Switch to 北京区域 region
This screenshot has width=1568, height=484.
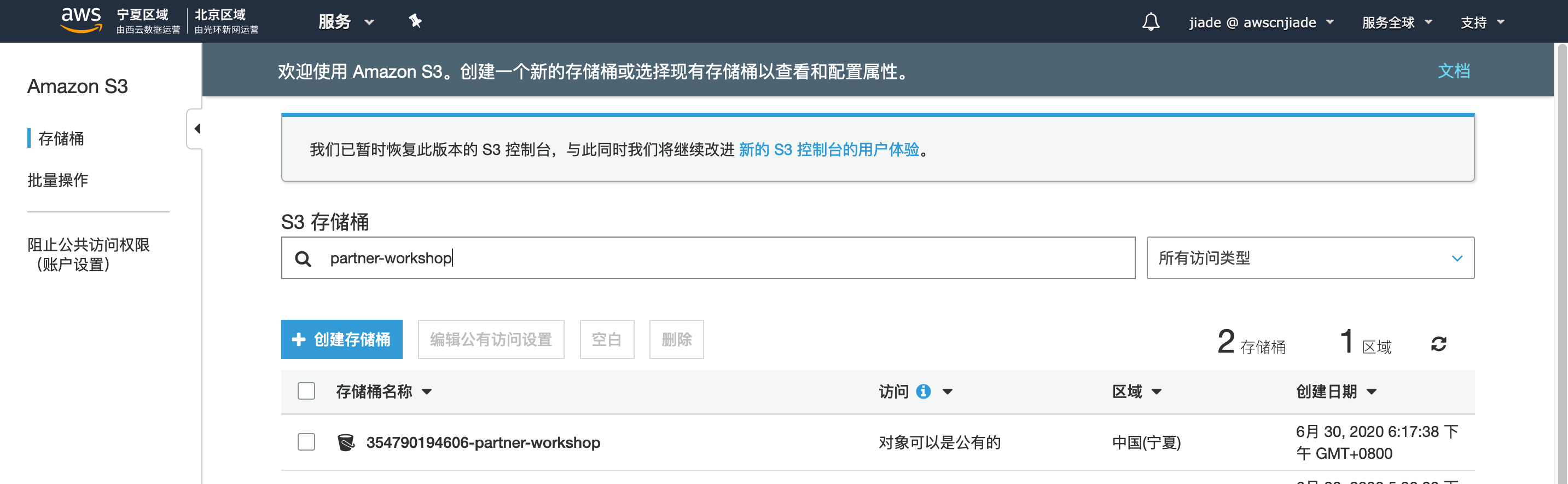[x=227, y=21]
